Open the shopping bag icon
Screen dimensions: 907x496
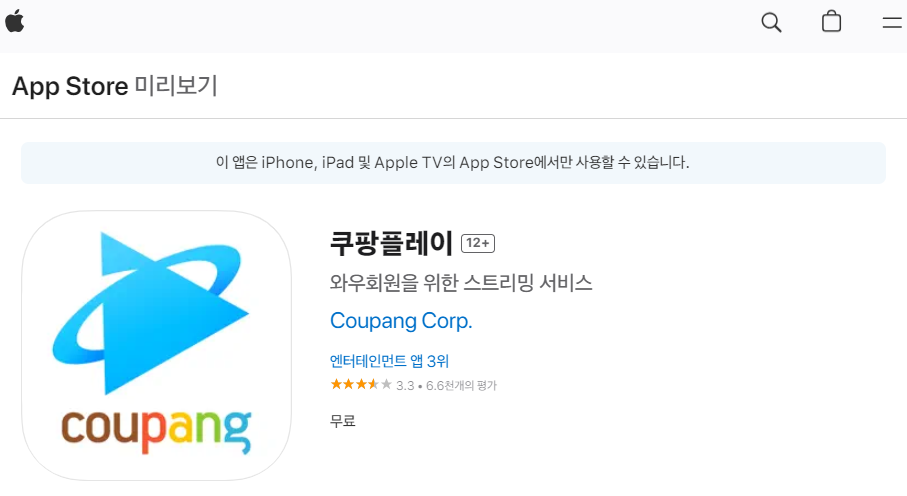[x=831, y=21]
